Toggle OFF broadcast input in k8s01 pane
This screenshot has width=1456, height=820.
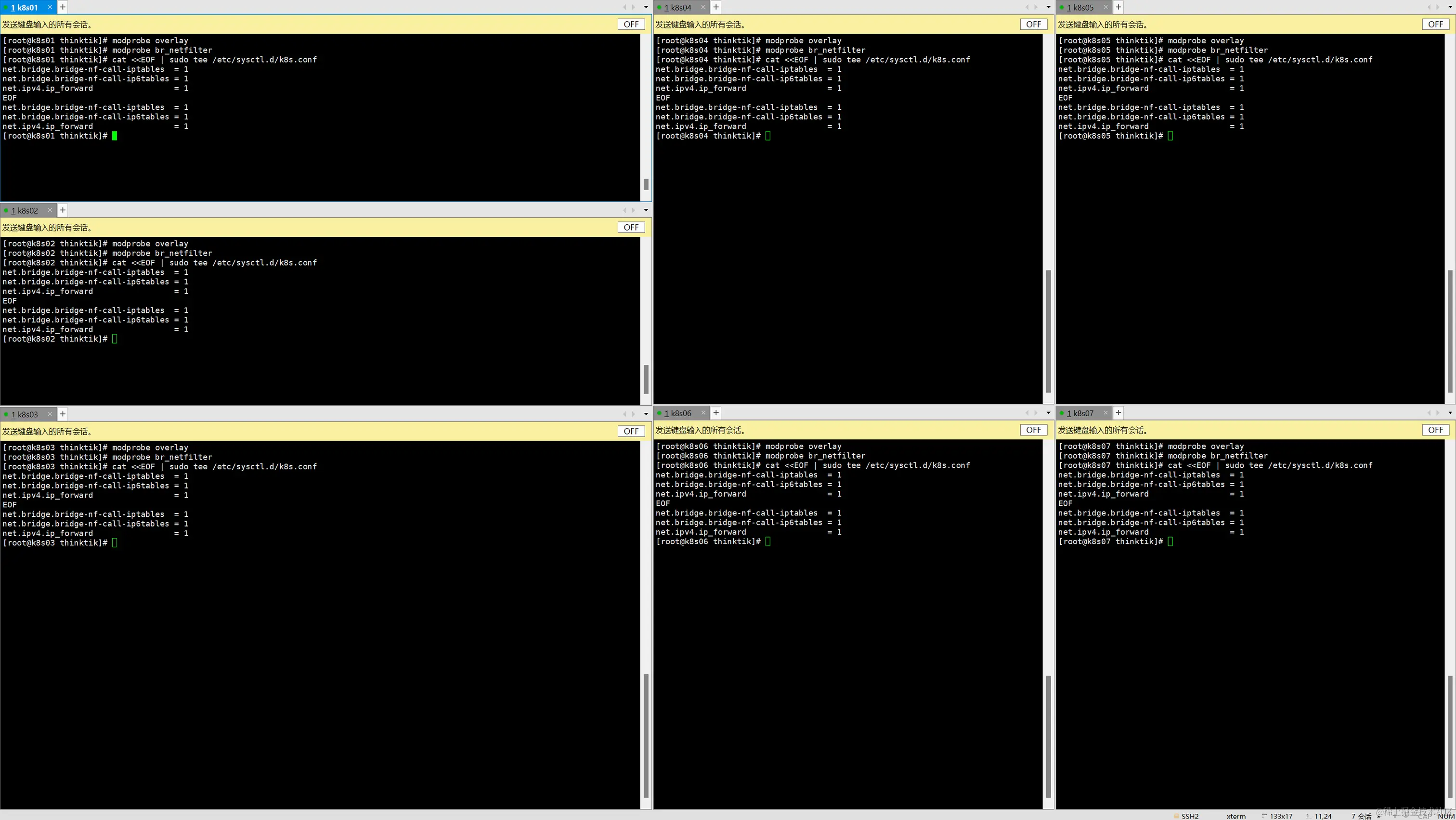631,24
